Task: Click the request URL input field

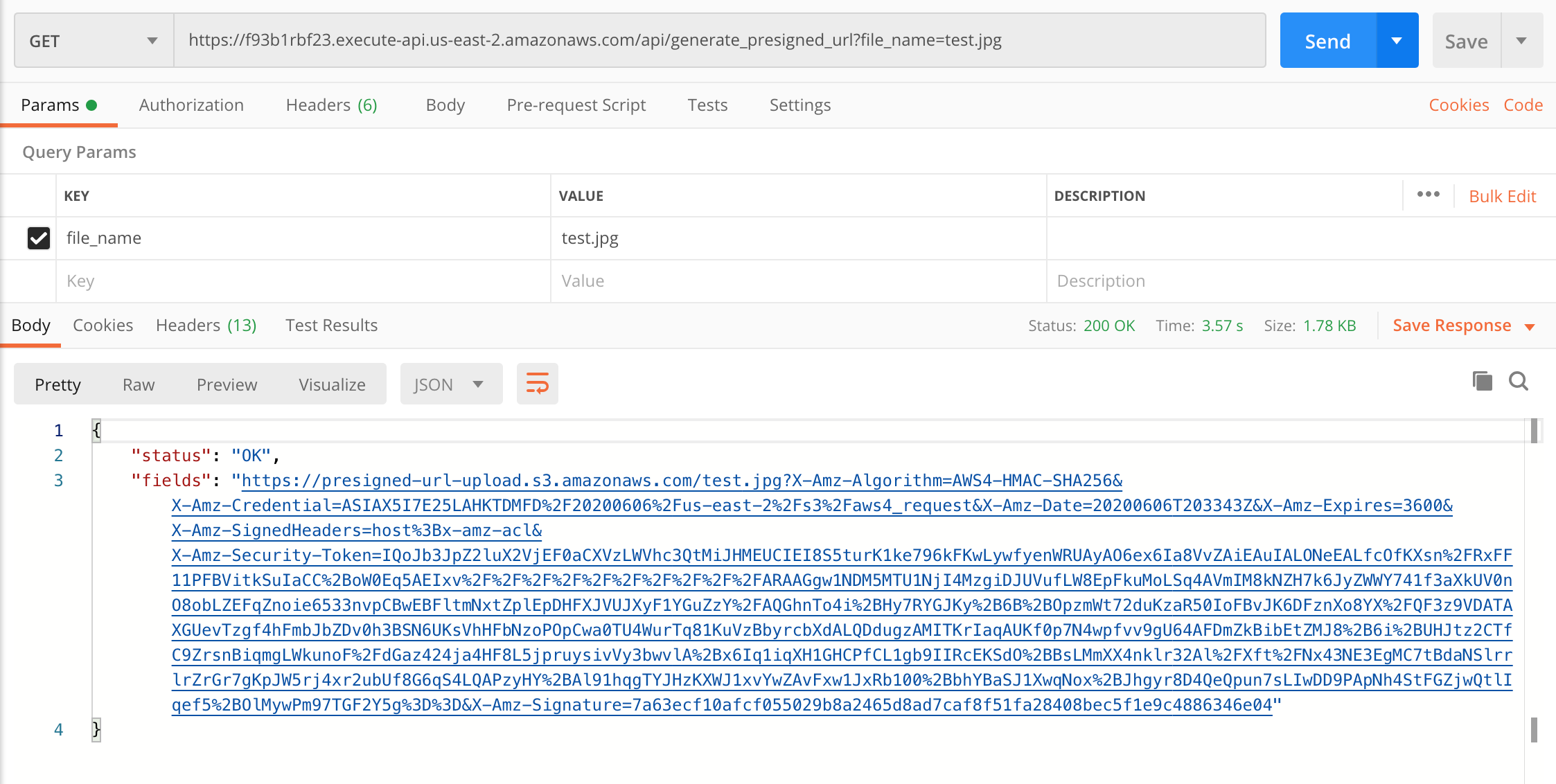Action: coord(718,40)
